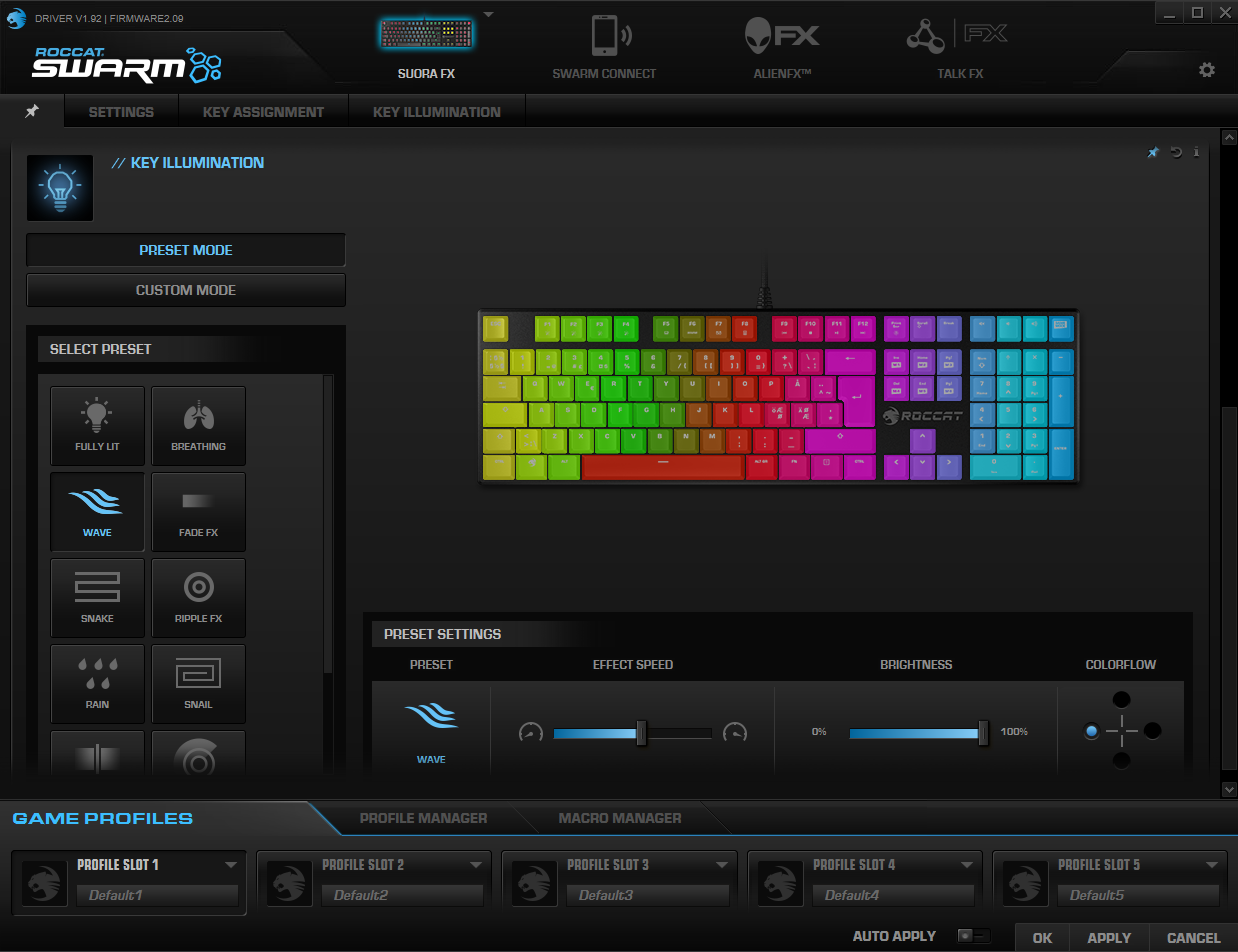The width and height of the screenshot is (1238, 952).
Task: Choose the Breathing lighting preset
Action: 198,426
